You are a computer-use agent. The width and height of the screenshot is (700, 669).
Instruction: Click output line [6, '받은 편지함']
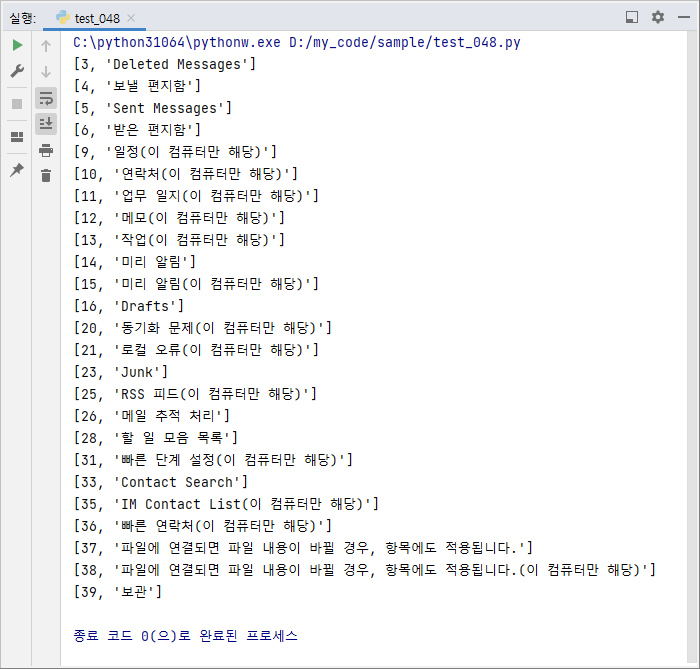[x=137, y=130]
